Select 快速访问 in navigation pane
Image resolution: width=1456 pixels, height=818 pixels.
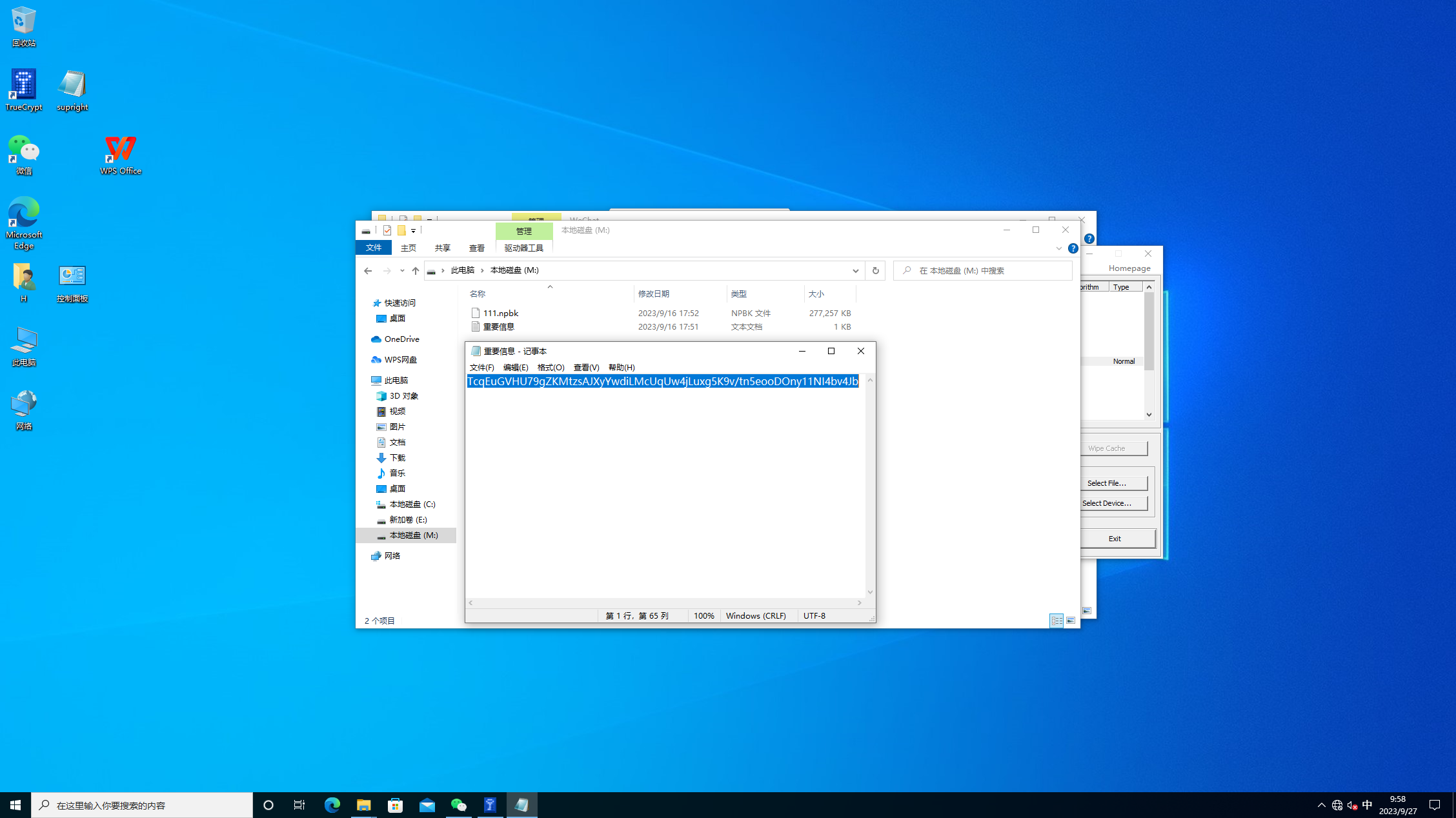[400, 303]
